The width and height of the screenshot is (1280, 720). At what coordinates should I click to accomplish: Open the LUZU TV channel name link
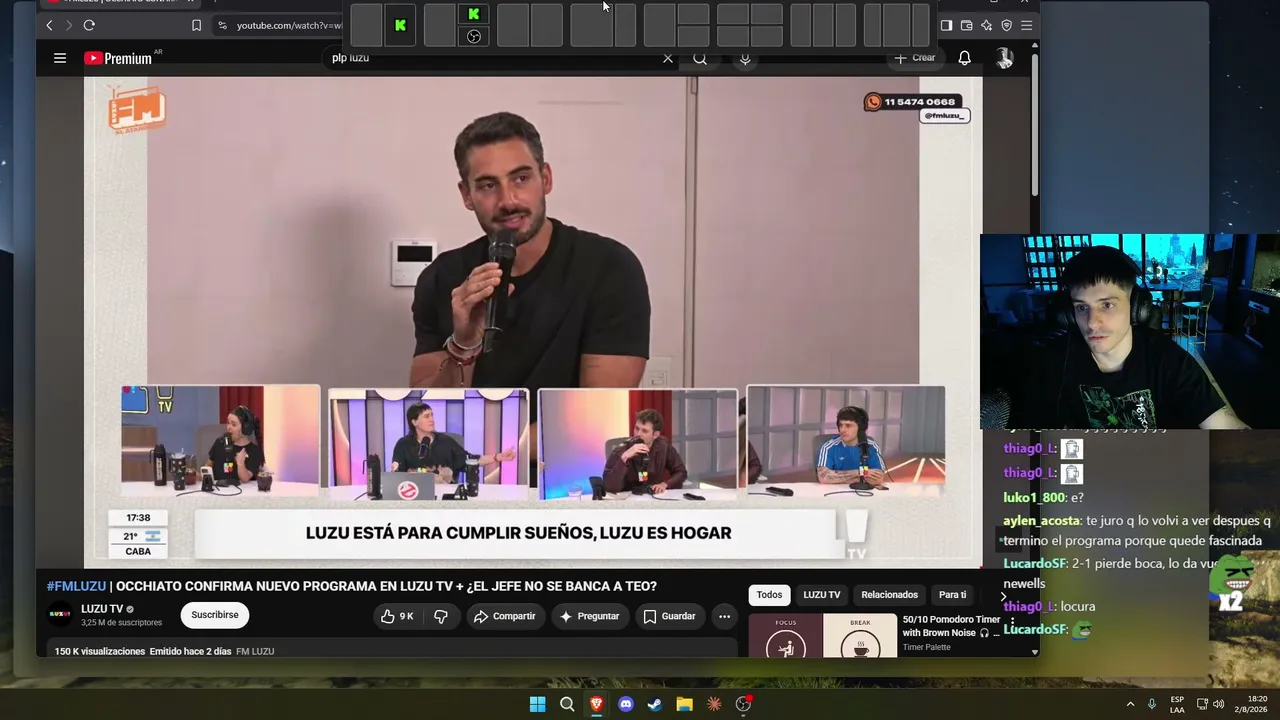click(x=102, y=609)
